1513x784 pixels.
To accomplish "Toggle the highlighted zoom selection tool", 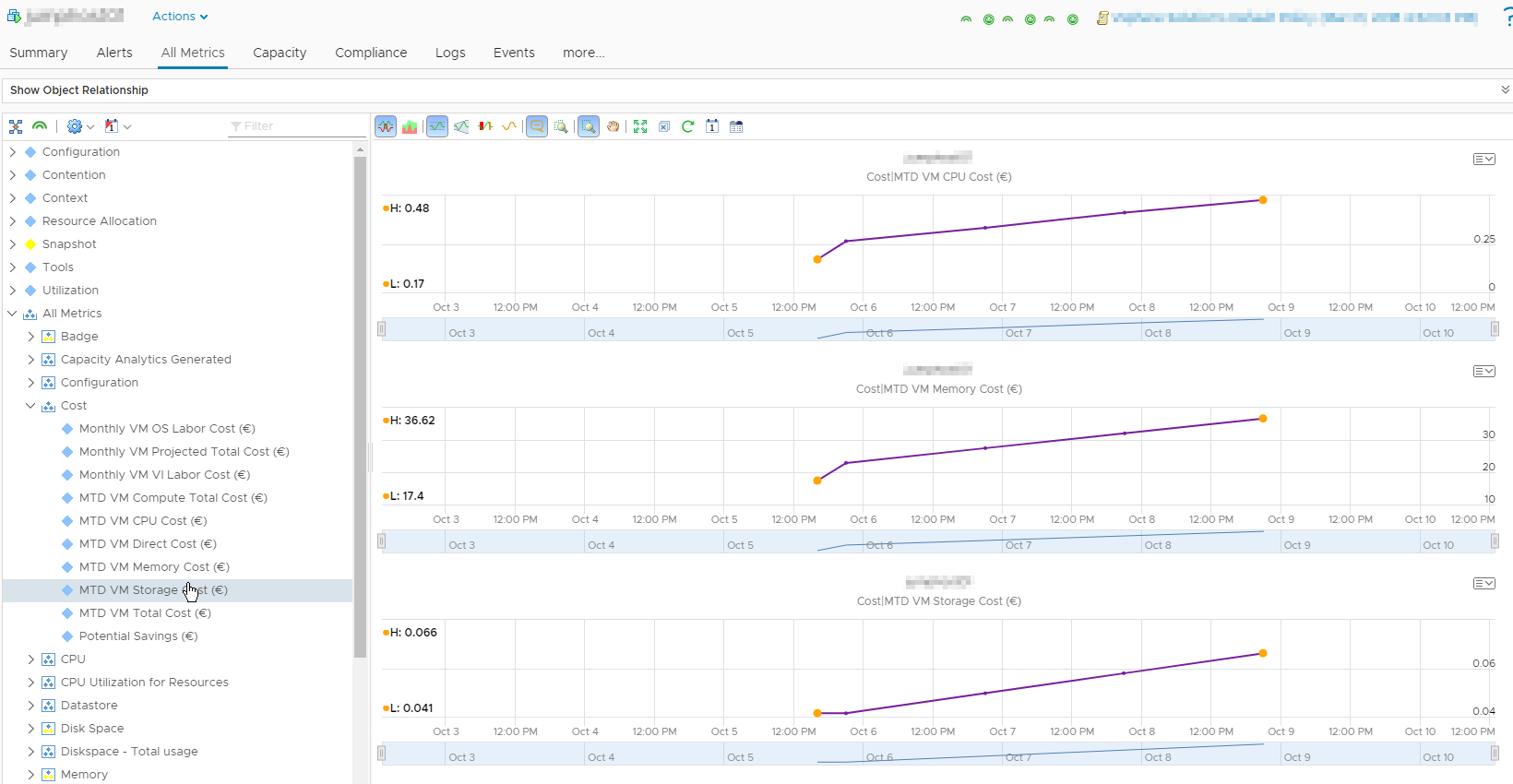I will coord(589,126).
